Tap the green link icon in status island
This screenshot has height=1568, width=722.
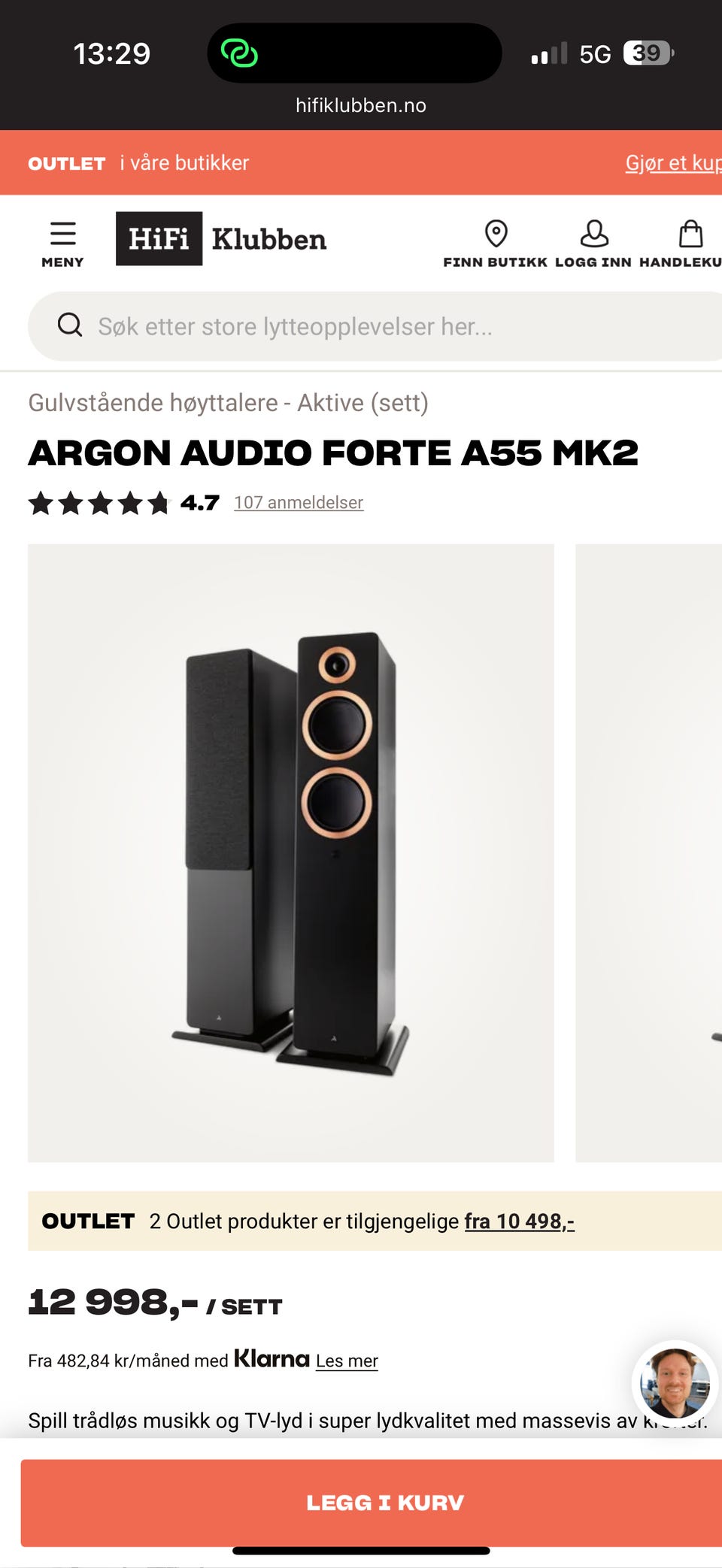point(239,53)
